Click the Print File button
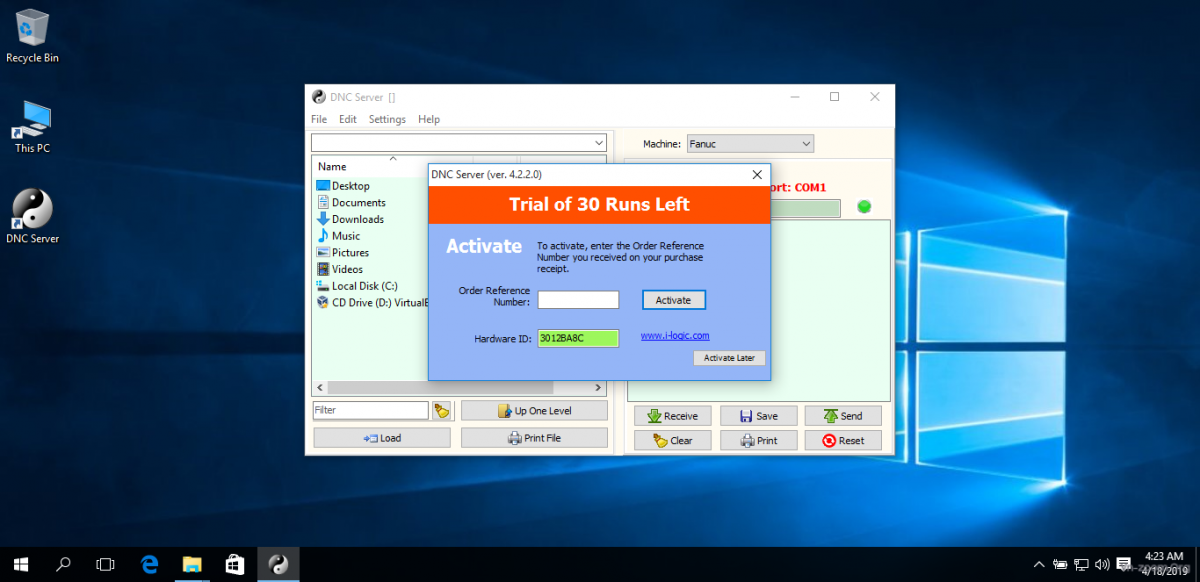Screen dimensions: 1200x582 pos(534,438)
